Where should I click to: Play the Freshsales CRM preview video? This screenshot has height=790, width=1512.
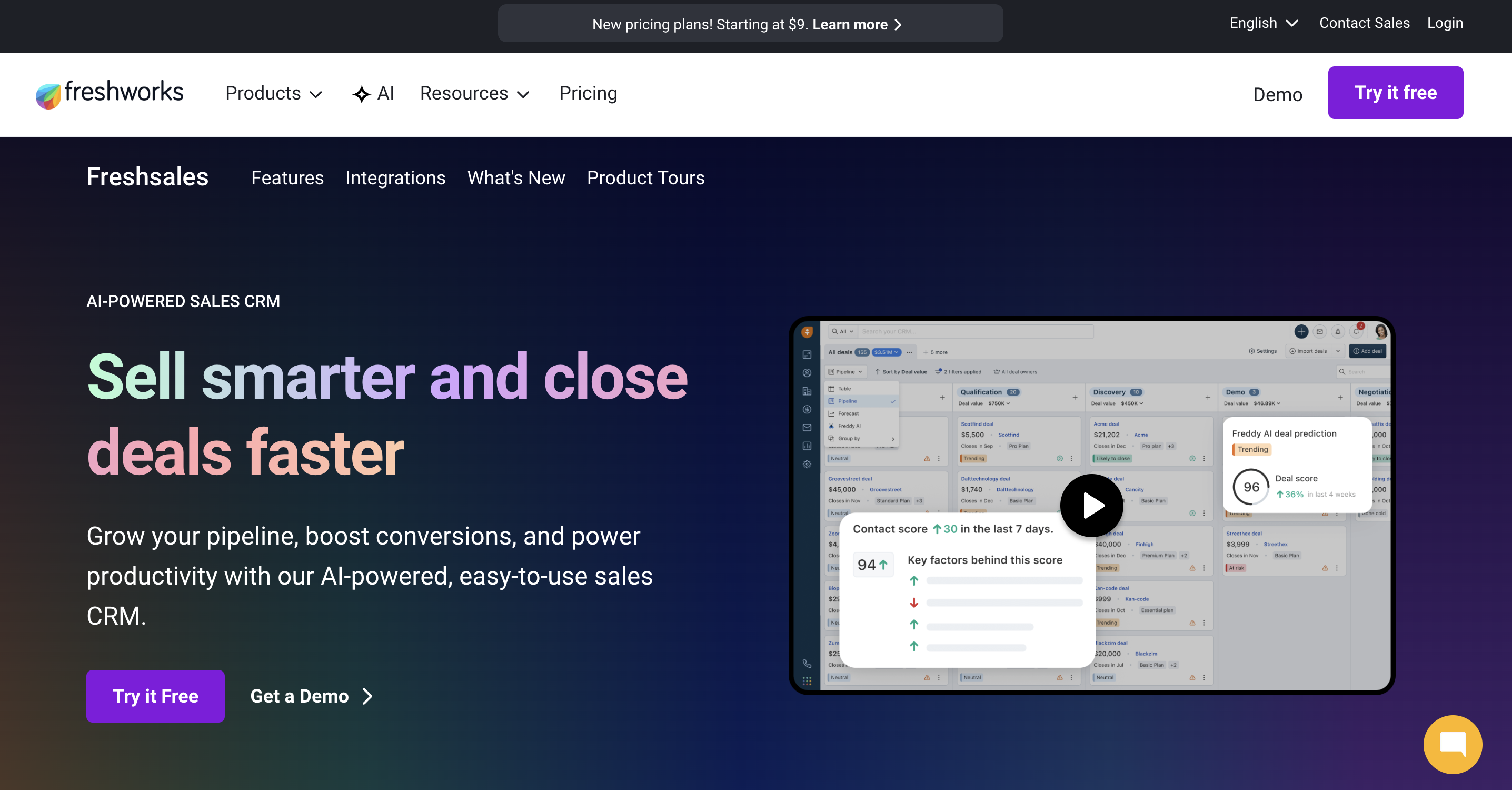1092,505
